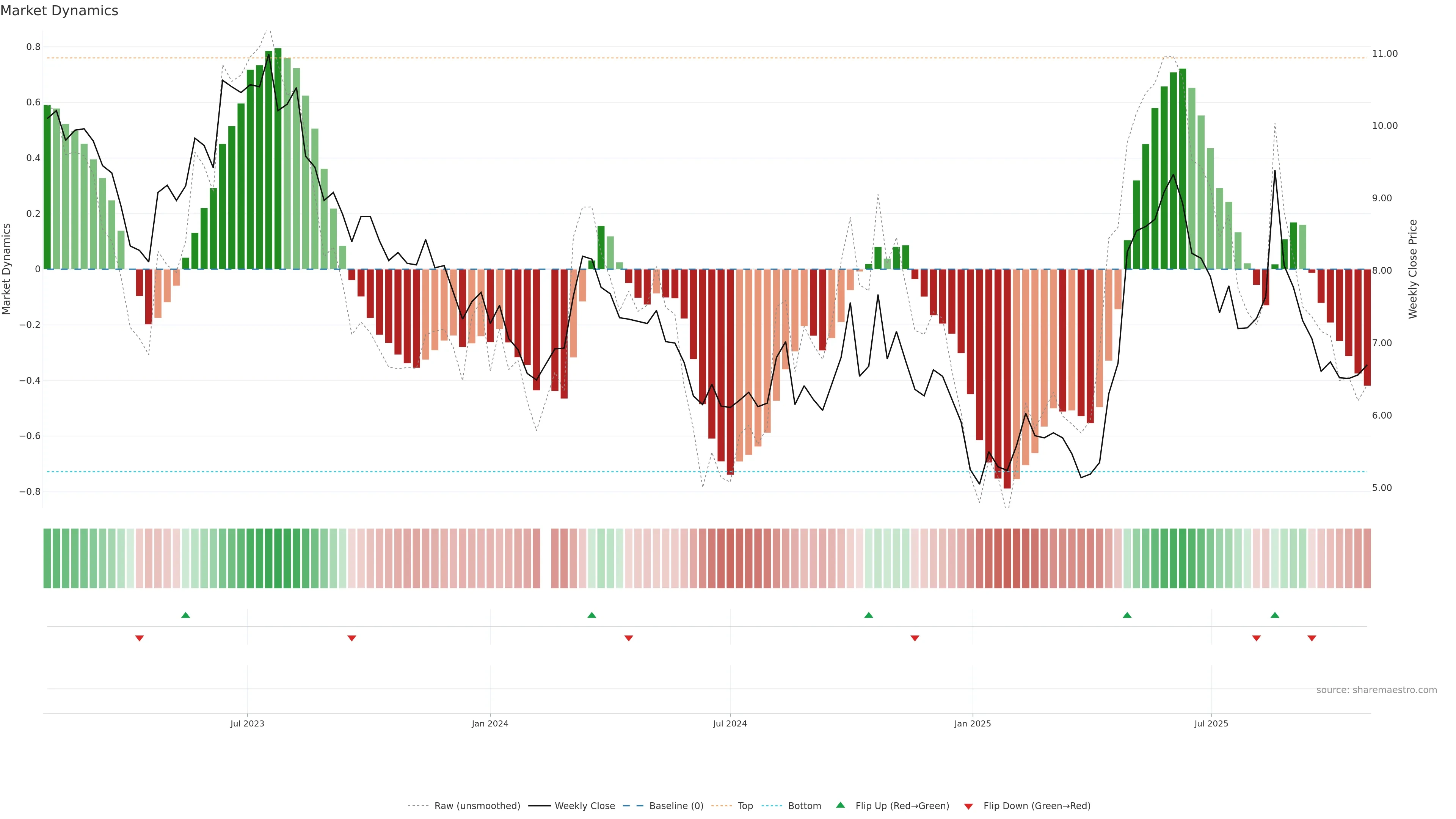Image resolution: width=1456 pixels, height=819 pixels.
Task: Click the Jul 2024 x-axis label
Action: tap(730, 723)
